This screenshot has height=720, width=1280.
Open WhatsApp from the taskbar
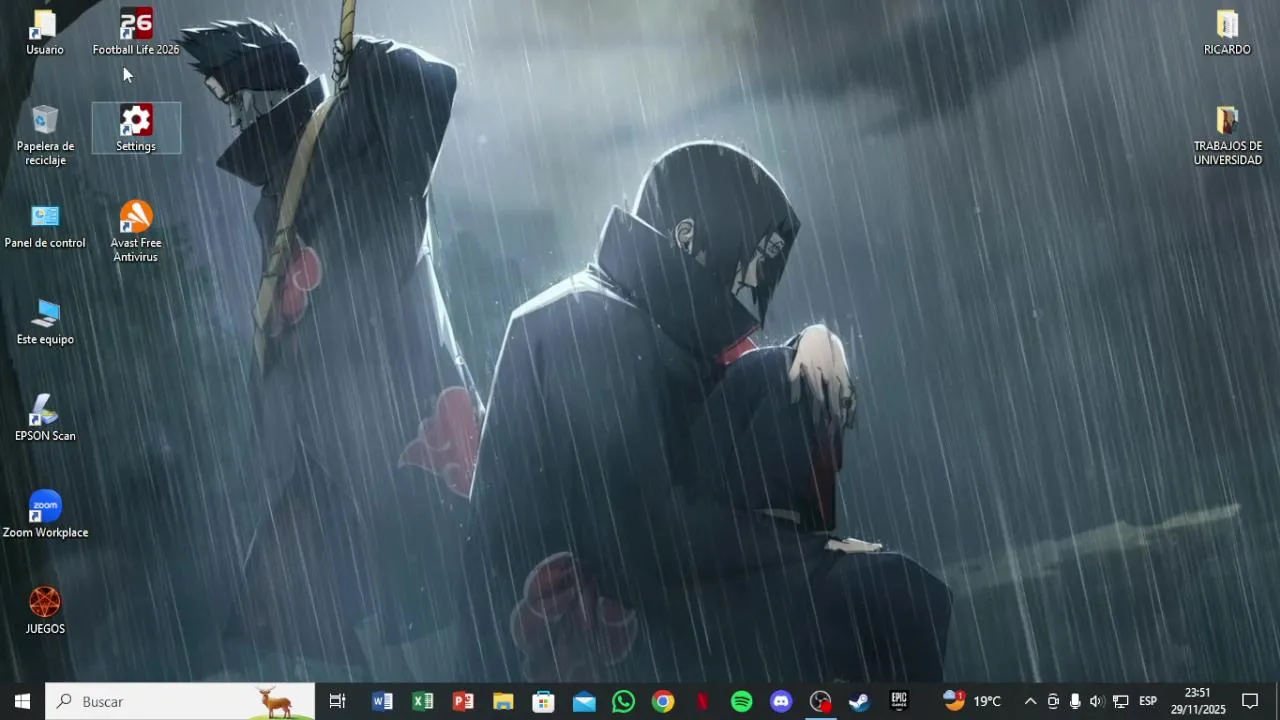tap(623, 701)
